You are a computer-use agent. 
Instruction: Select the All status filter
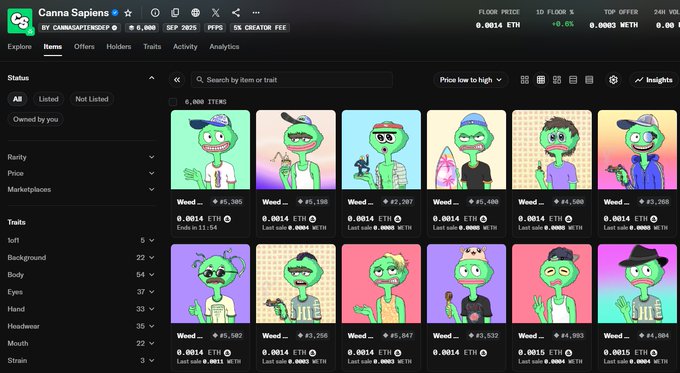click(17, 99)
